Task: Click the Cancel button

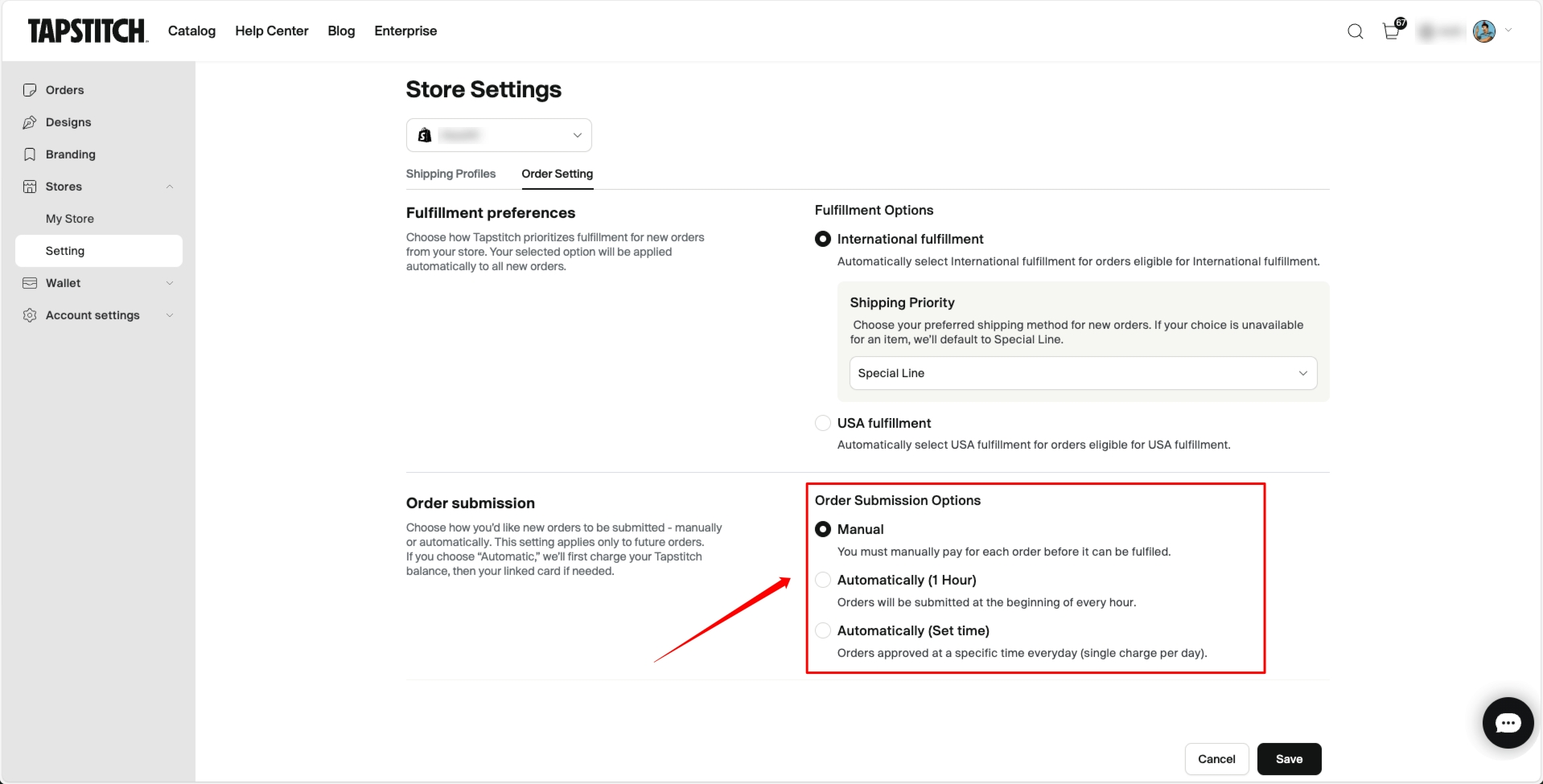Action: pyautogui.click(x=1216, y=759)
